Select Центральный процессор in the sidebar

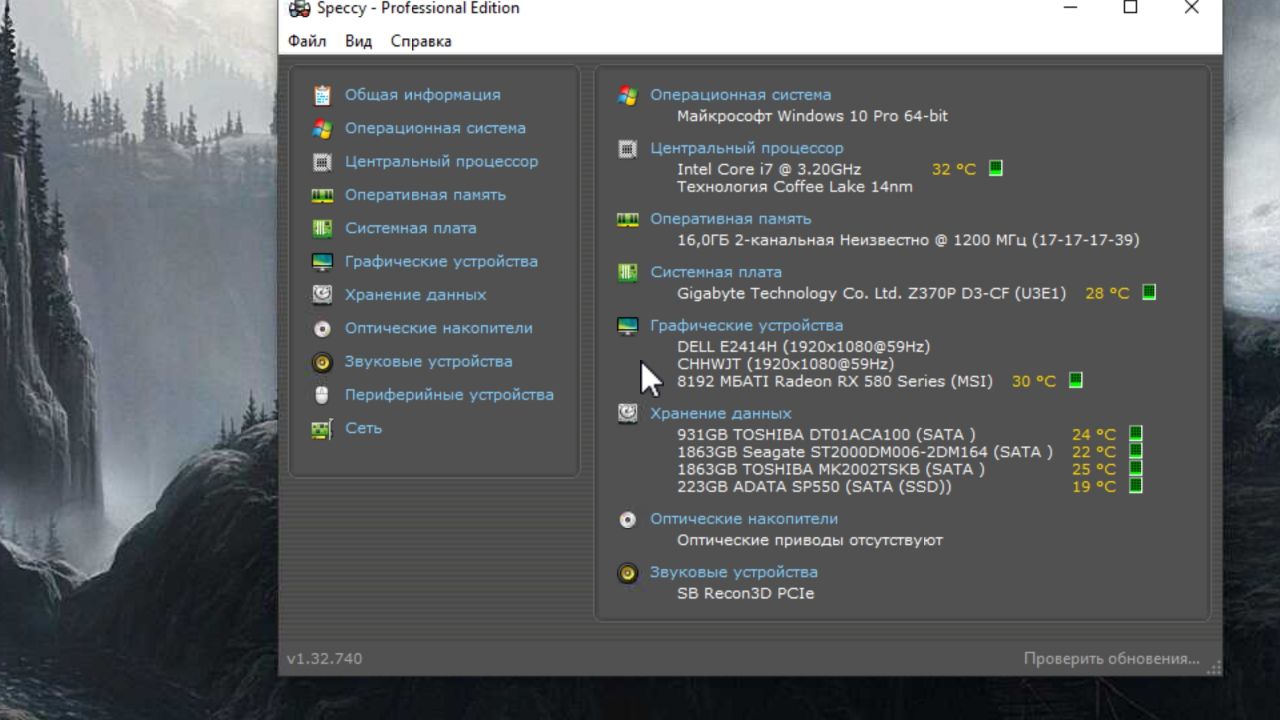click(441, 161)
